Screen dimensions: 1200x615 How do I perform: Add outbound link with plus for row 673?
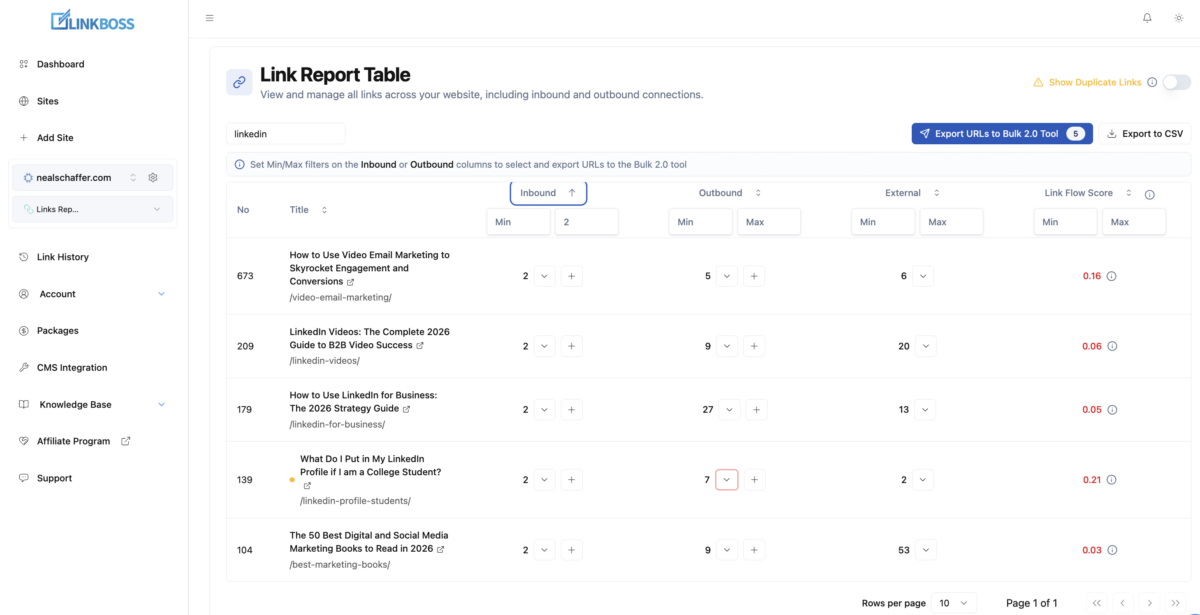point(755,276)
